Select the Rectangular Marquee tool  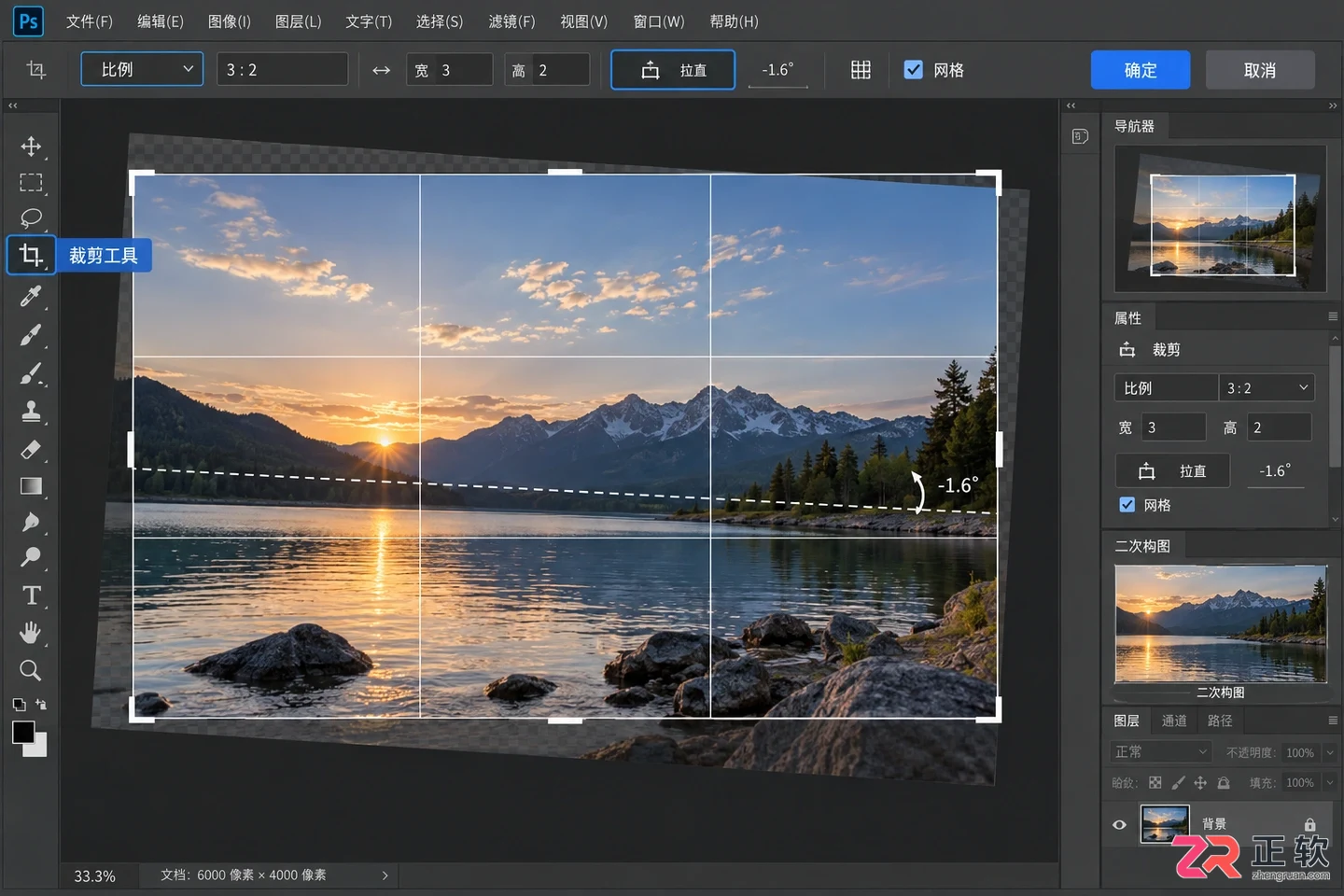click(x=31, y=183)
